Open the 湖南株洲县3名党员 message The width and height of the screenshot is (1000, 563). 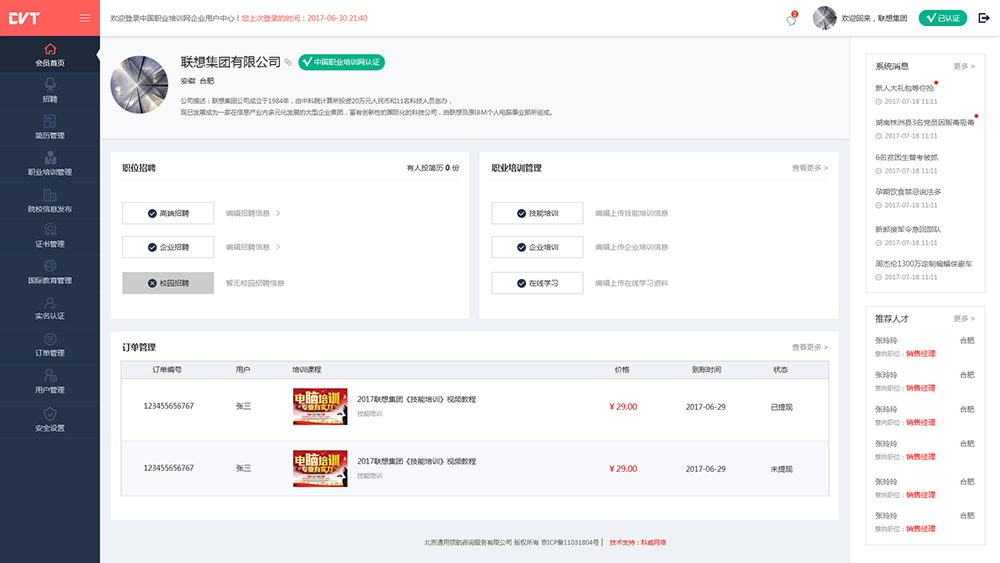click(x=924, y=122)
